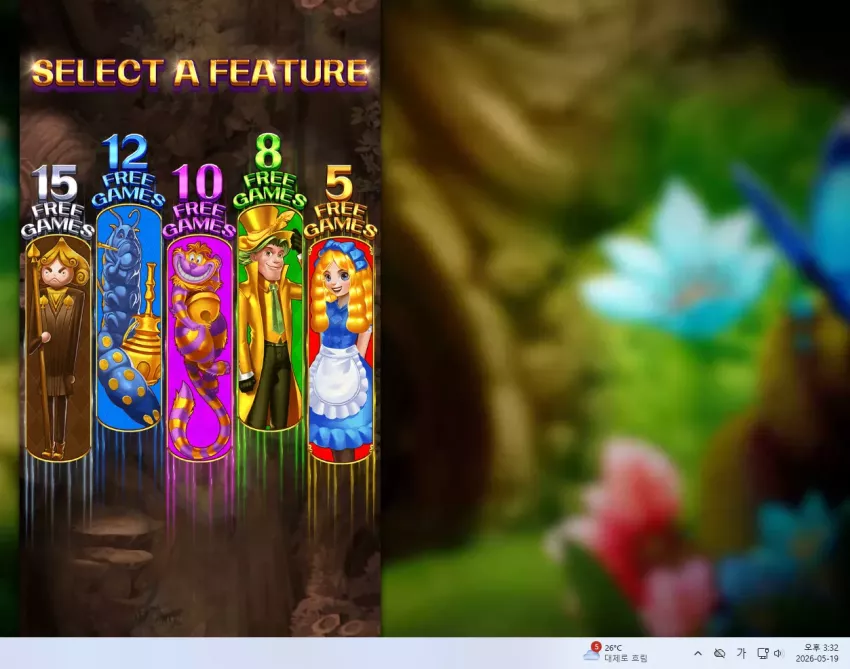Image resolution: width=850 pixels, height=669 pixels.
Task: Open the network display tray icon
Action: point(763,653)
